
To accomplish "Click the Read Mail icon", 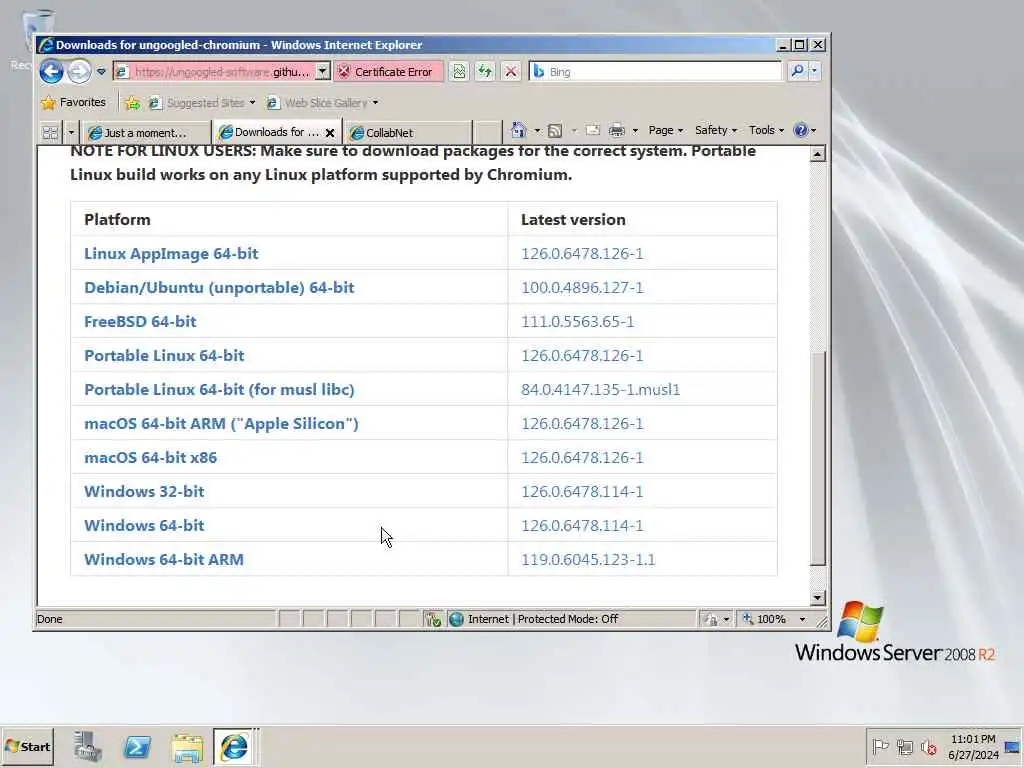I will point(593,131).
